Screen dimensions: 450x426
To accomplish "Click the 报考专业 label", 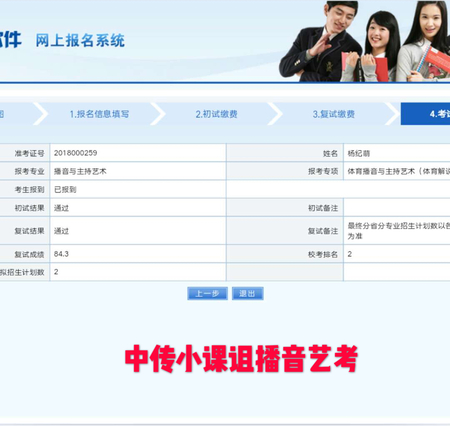I will click(29, 171).
